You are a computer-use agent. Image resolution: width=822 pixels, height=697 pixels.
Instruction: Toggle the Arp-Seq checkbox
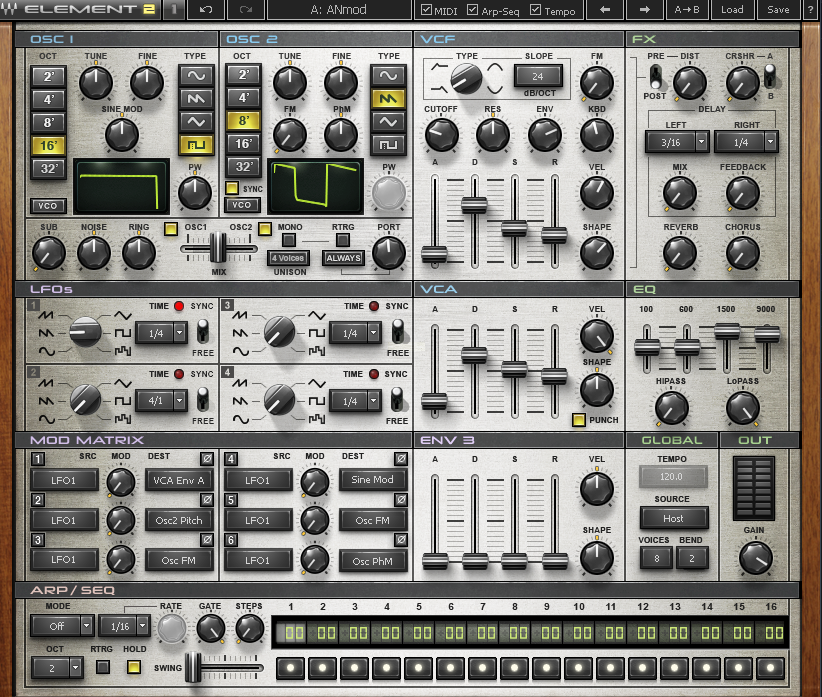coord(472,10)
